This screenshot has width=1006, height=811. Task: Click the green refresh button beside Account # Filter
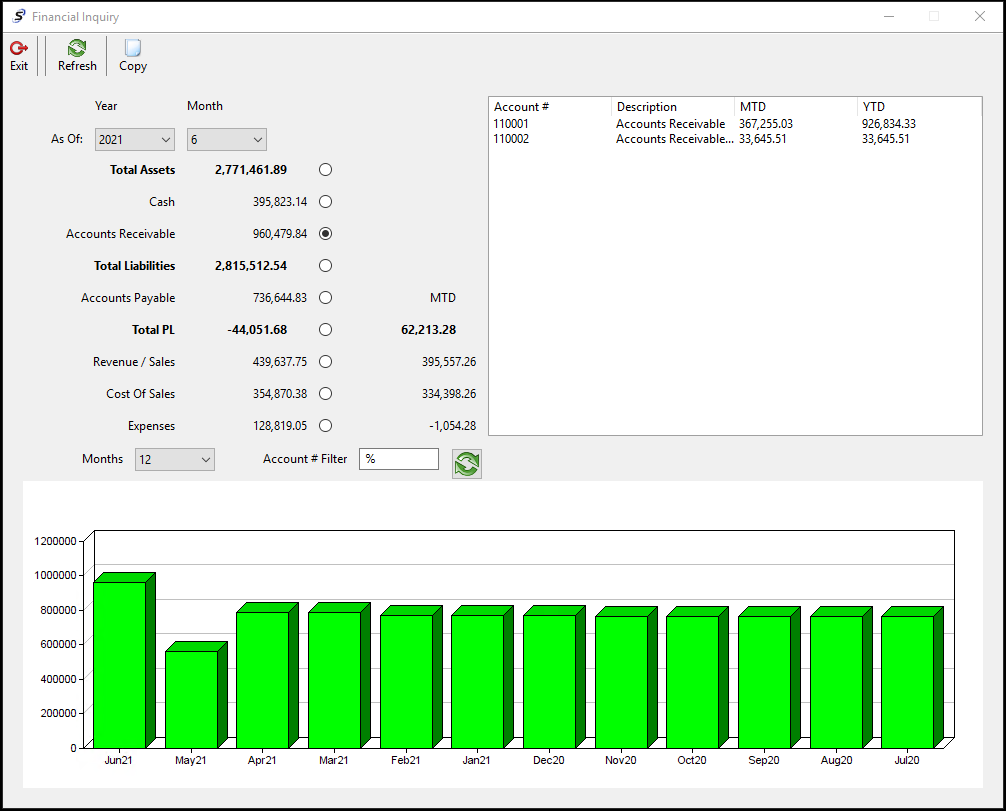466,463
